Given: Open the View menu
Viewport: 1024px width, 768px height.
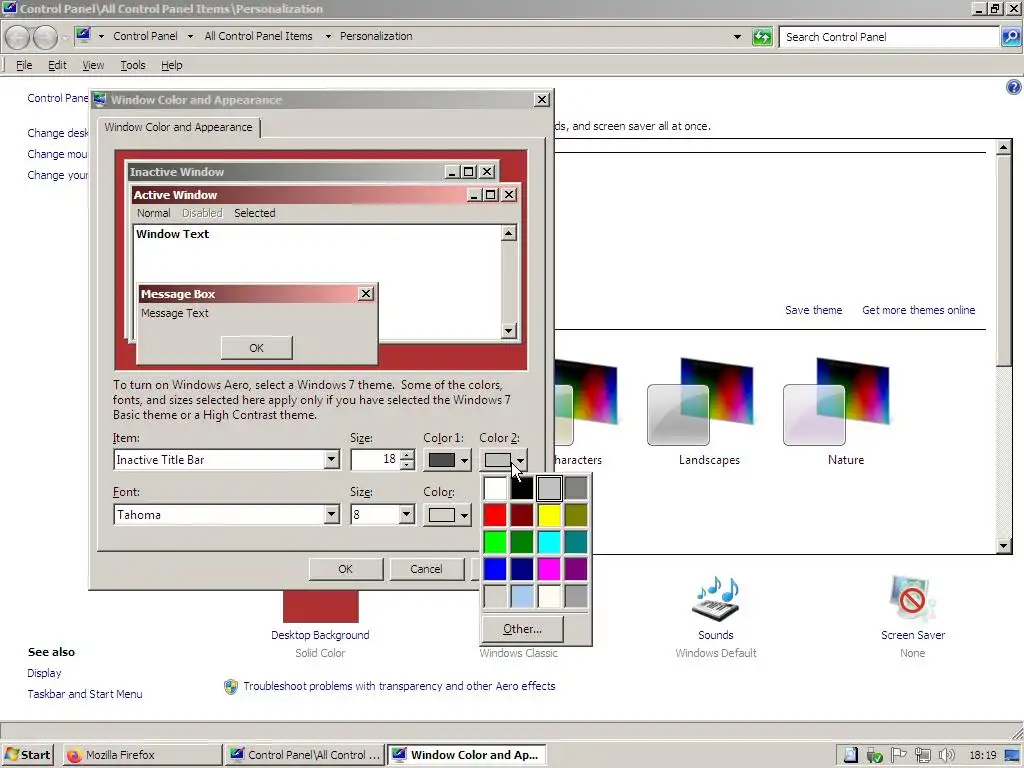Looking at the screenshot, I should (93, 65).
